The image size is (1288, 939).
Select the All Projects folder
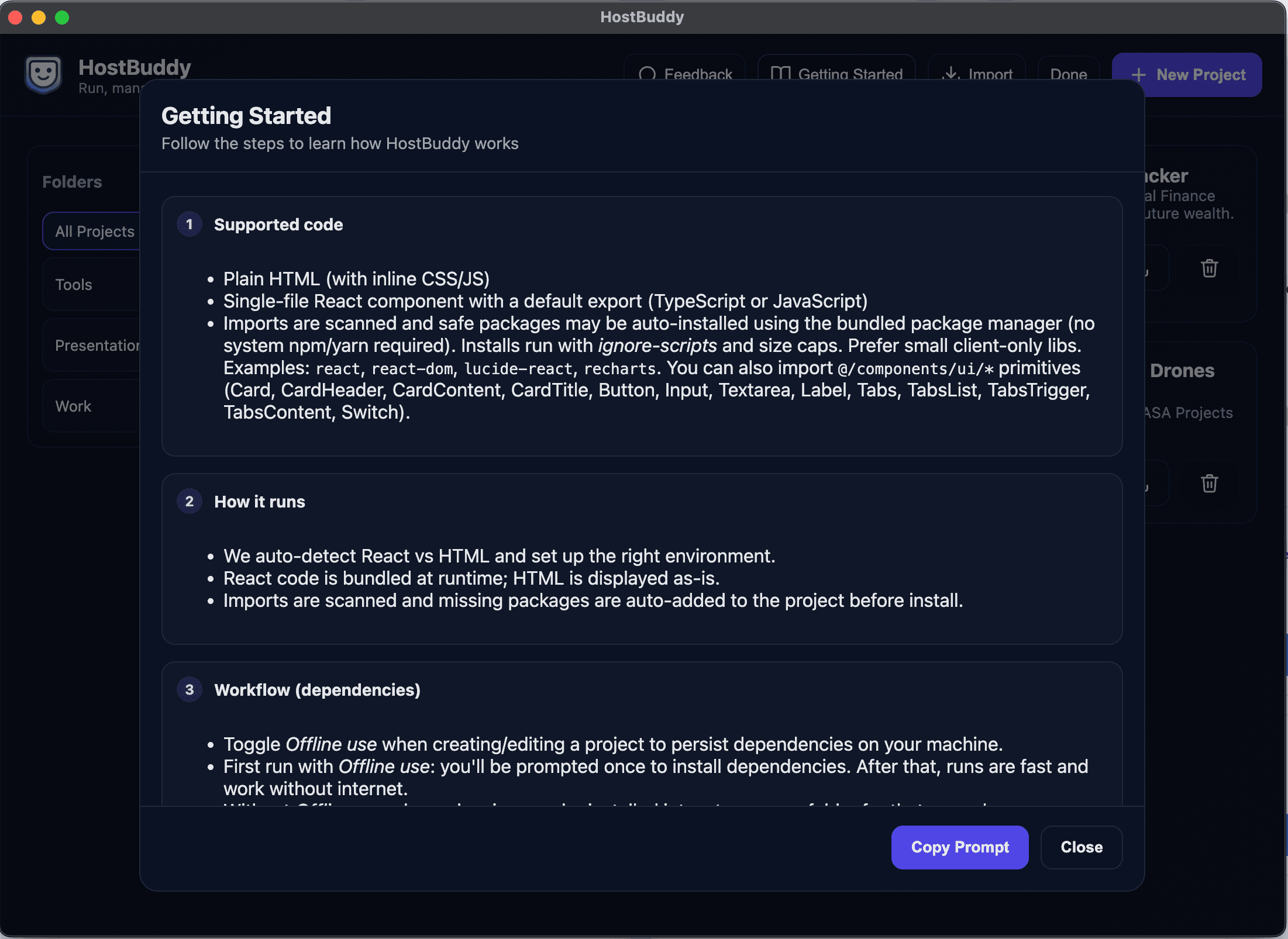(x=94, y=232)
